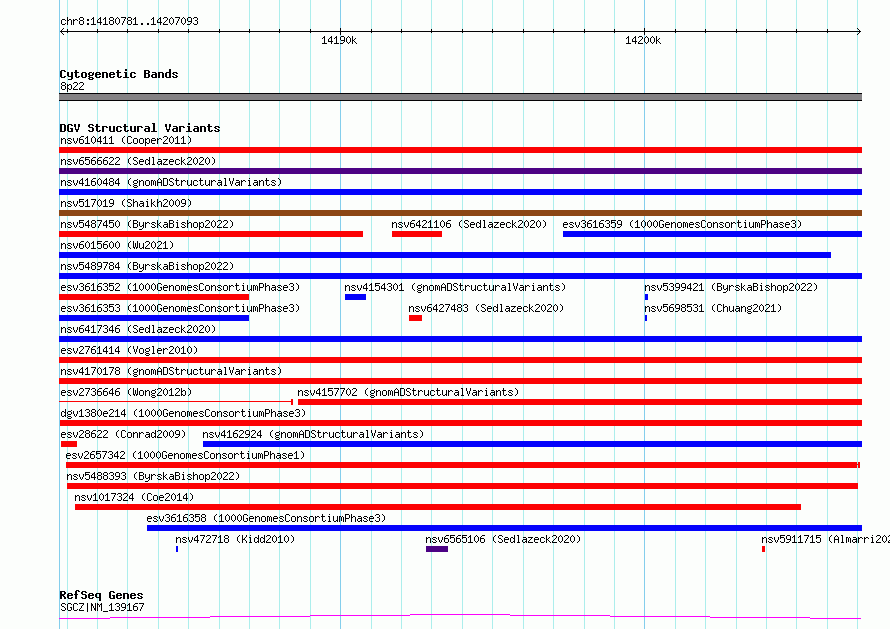890x629 pixels.
Task: Click nsv6427483 (Sedlazeck2020) label
Action: [x=486, y=308]
